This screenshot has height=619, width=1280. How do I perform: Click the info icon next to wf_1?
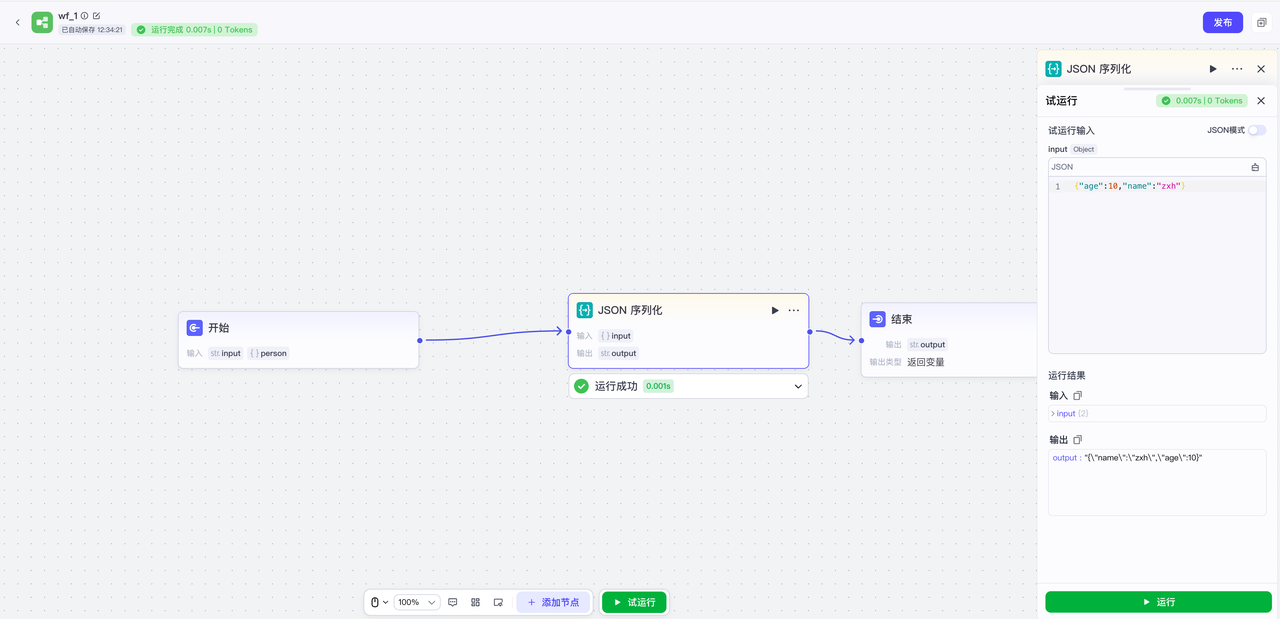[x=85, y=16]
